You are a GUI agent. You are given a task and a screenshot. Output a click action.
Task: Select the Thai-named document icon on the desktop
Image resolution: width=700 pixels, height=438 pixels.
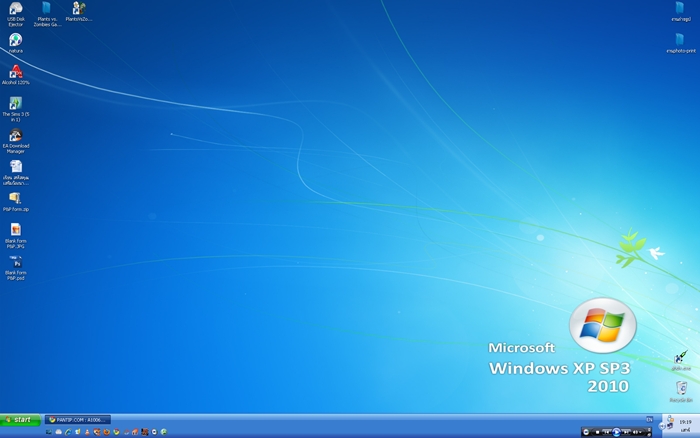[x=16, y=172]
